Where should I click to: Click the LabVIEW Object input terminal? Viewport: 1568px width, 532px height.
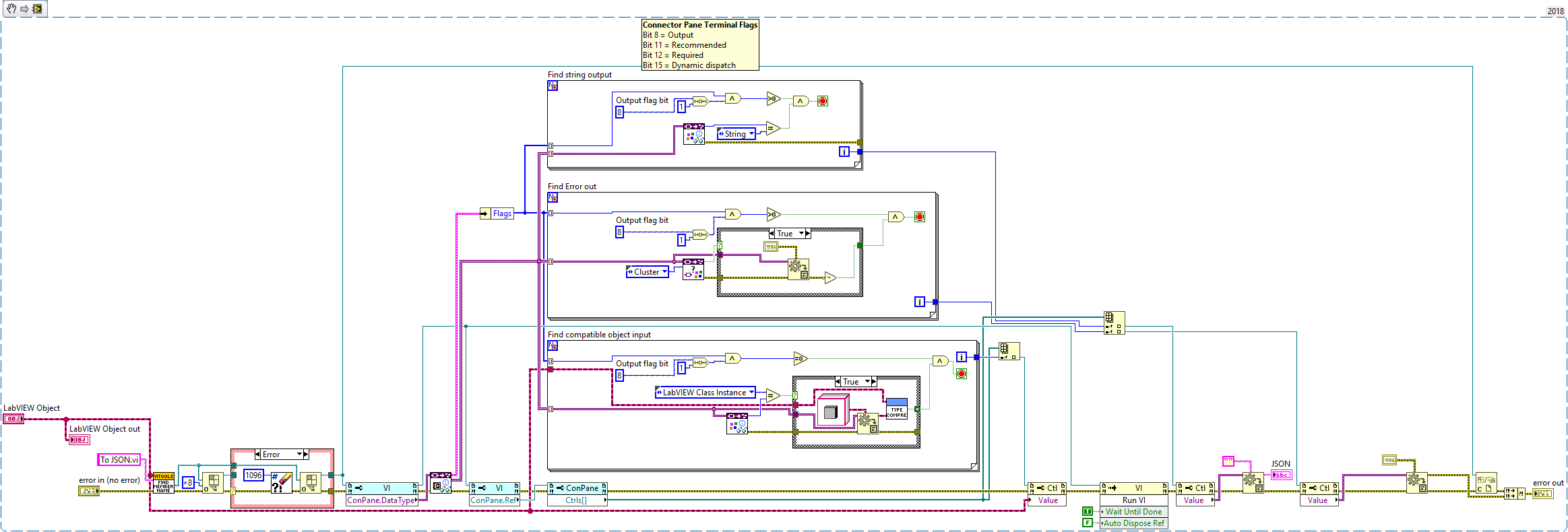(13, 419)
